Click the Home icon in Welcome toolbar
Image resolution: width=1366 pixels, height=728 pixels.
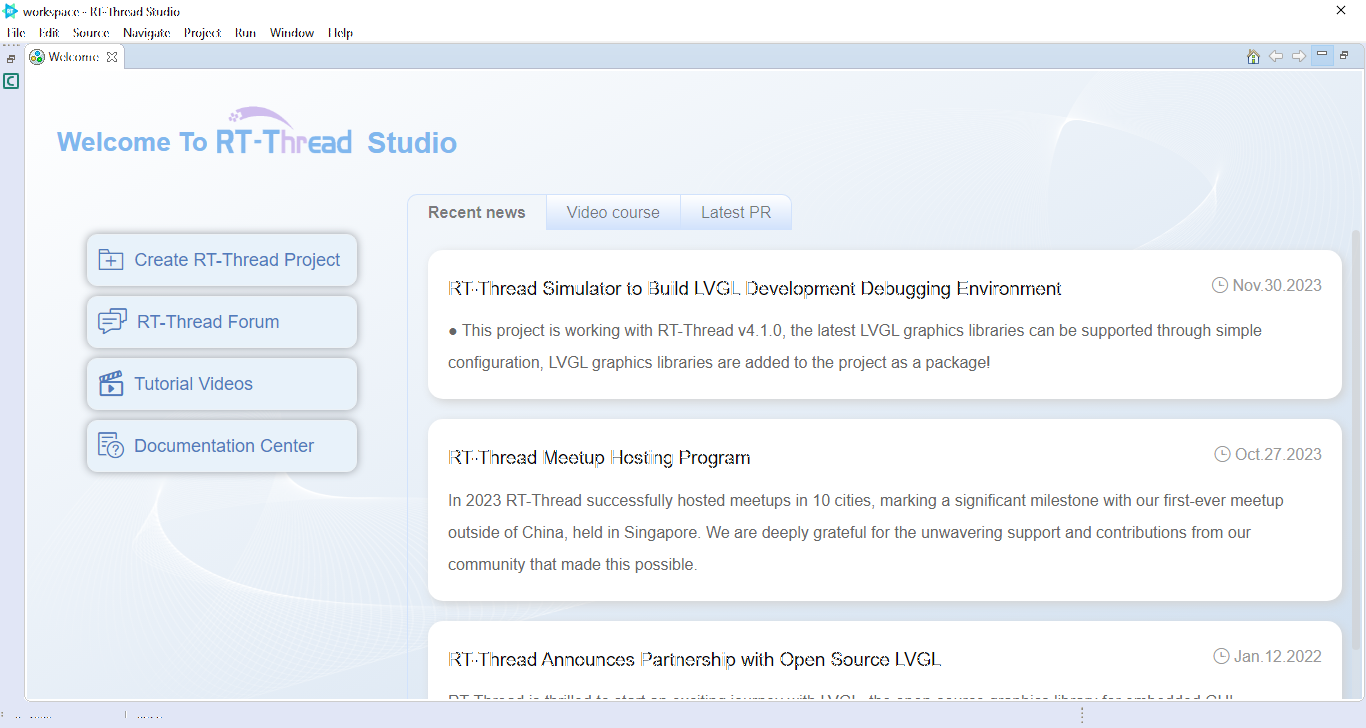pos(1253,56)
